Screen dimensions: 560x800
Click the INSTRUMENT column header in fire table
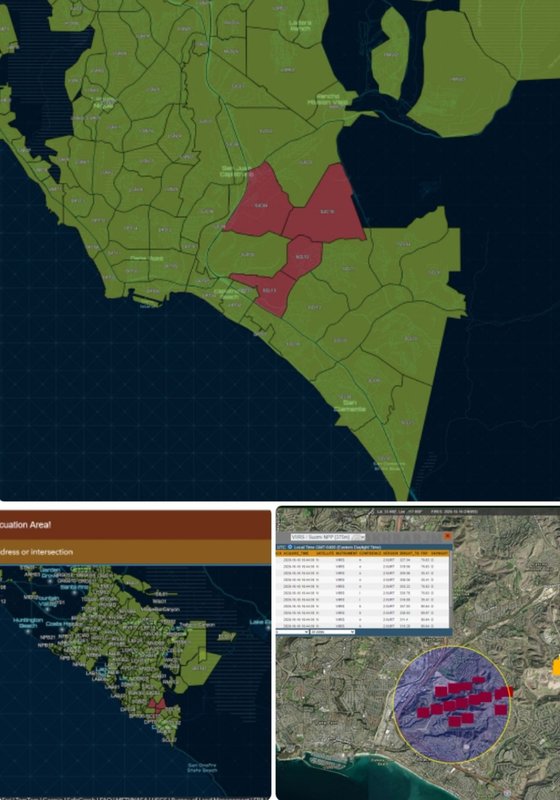(x=347, y=553)
